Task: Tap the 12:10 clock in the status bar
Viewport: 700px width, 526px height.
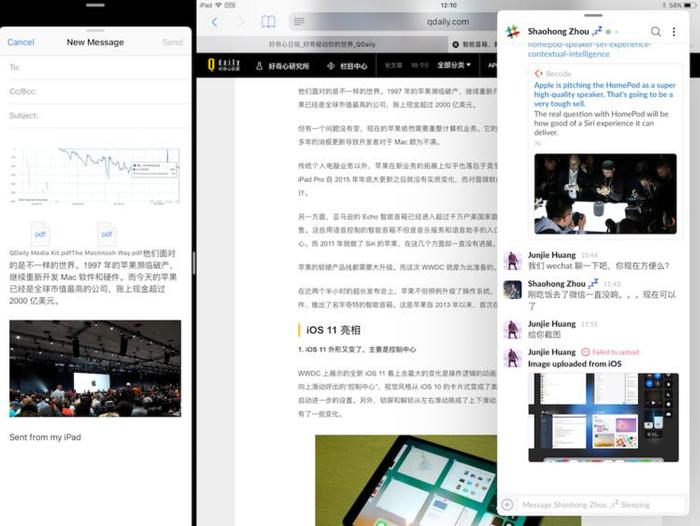Action: [x=448, y=5]
